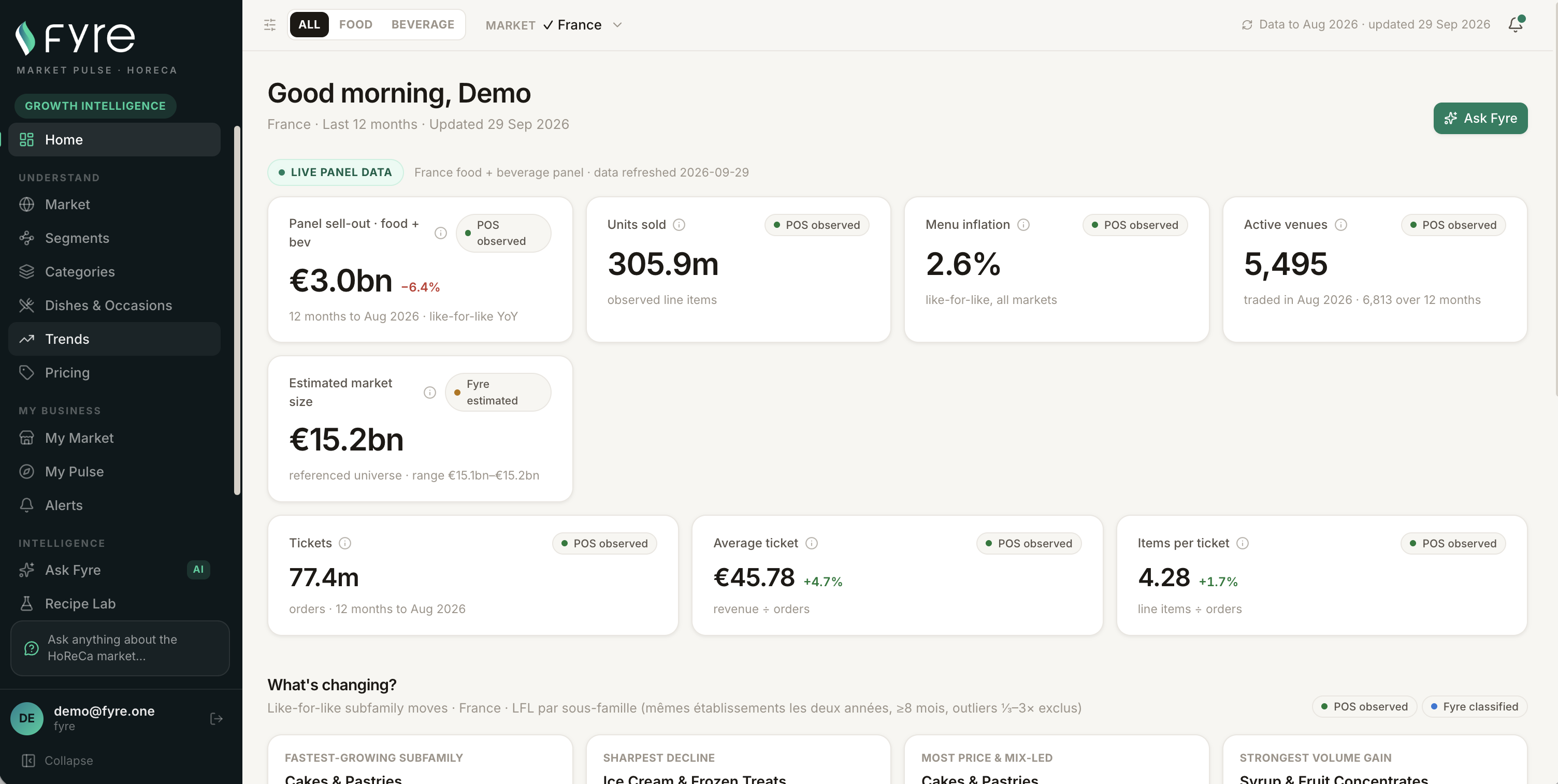The height and width of the screenshot is (784, 1558).
Task: Open My Pulse page
Action: 114,472
